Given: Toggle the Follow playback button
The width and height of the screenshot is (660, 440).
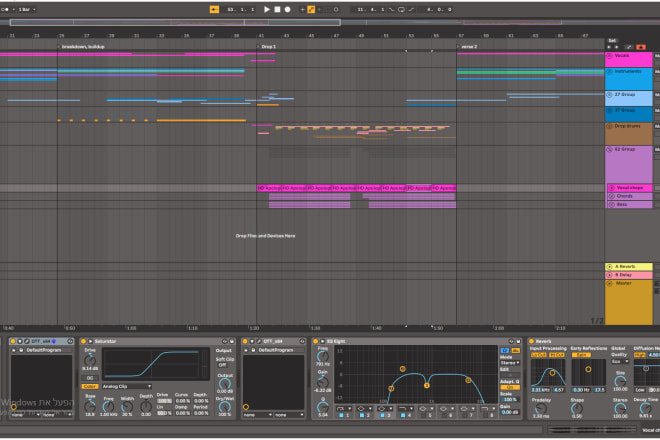Looking at the screenshot, I should tap(214, 9).
